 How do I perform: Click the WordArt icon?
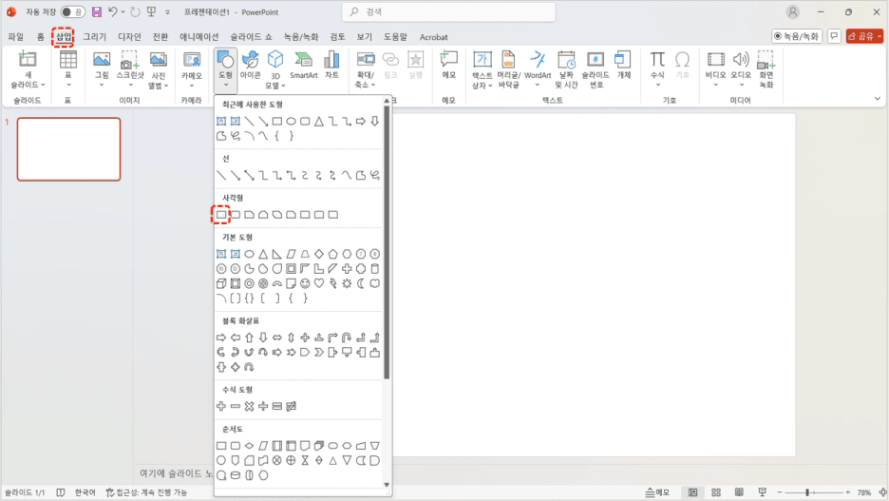pyautogui.click(x=537, y=65)
